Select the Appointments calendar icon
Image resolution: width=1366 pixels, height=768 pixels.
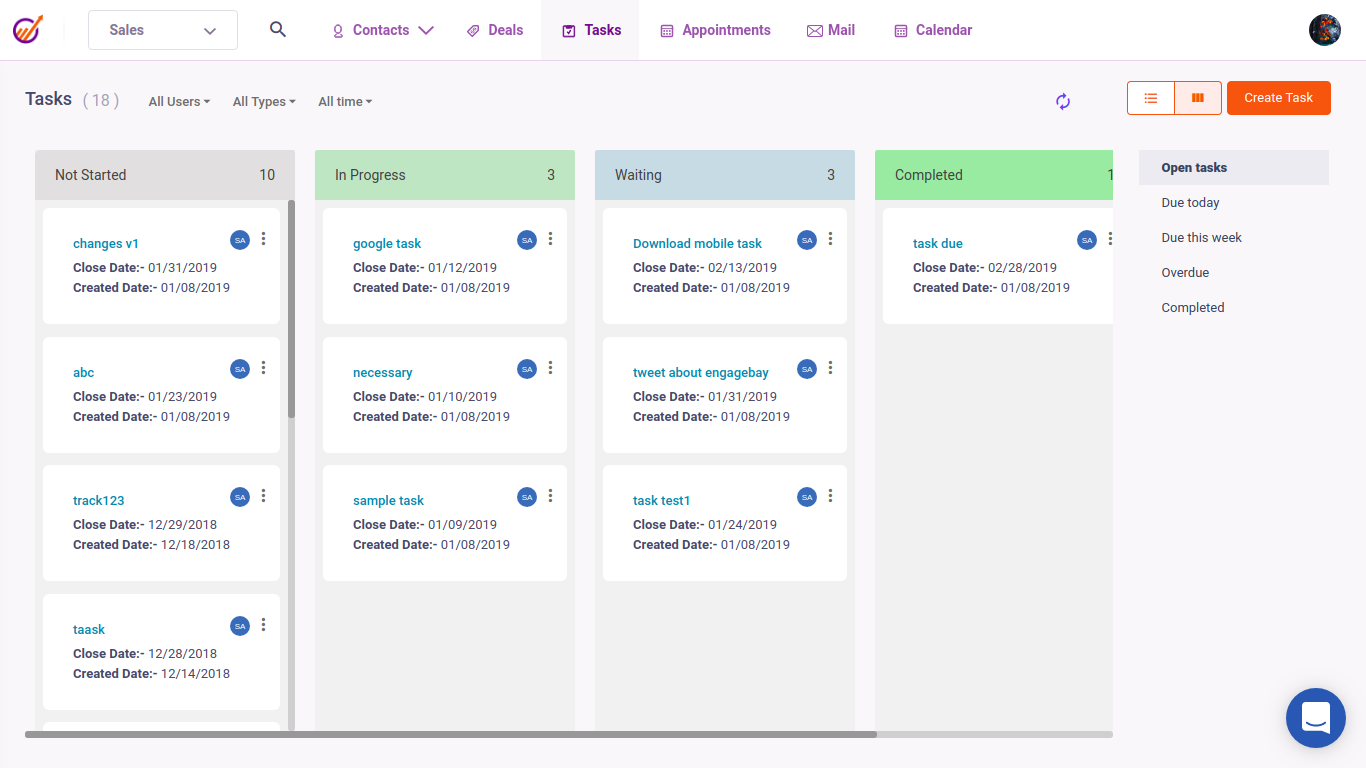click(x=665, y=30)
